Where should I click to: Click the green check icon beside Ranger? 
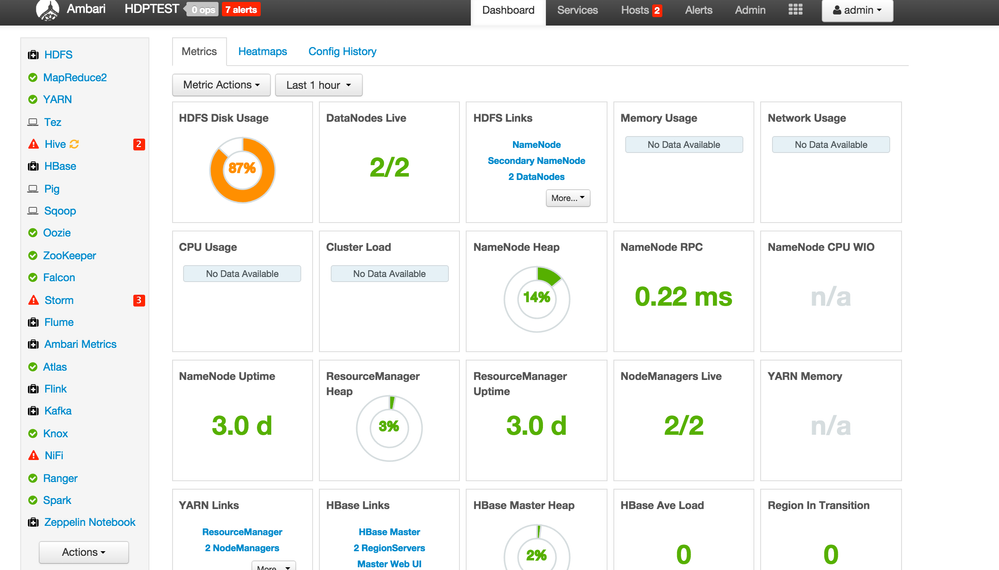[32, 478]
